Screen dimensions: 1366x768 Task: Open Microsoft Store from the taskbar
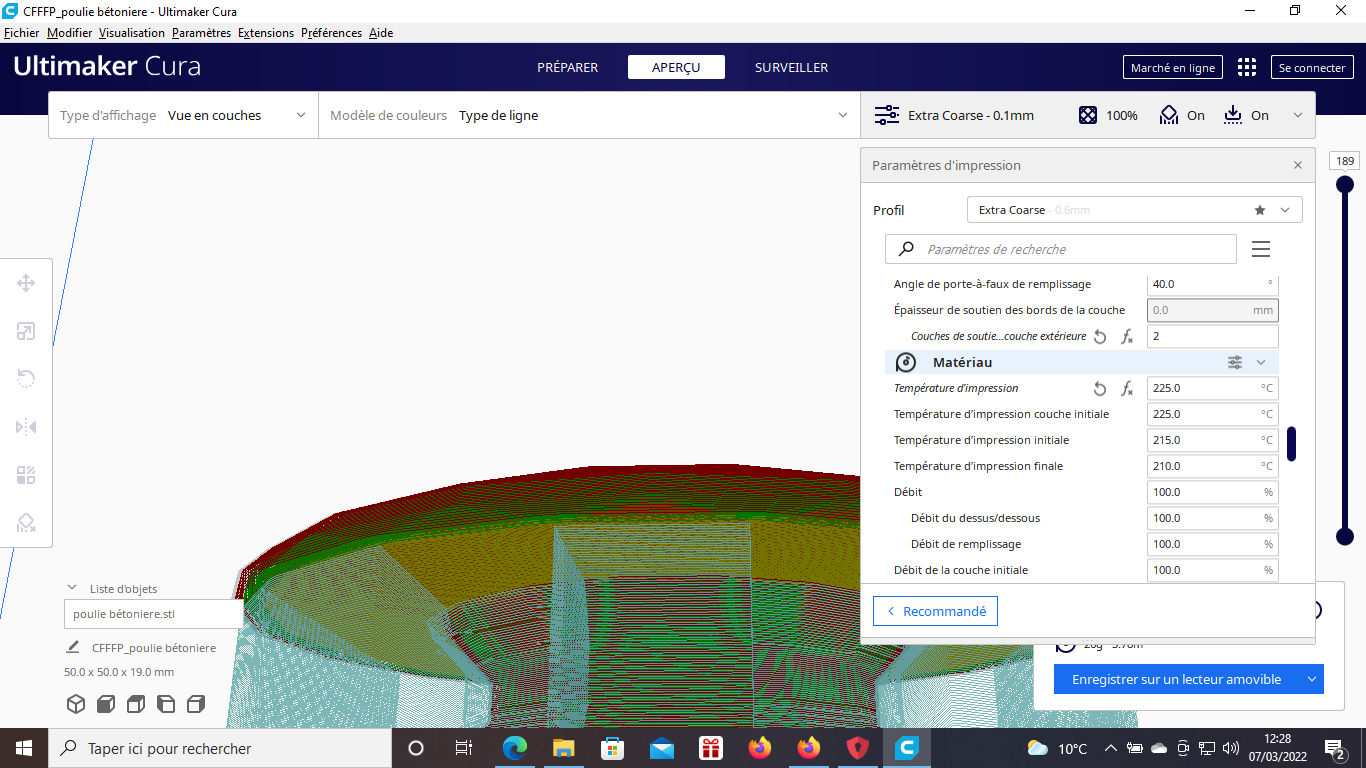click(612, 748)
